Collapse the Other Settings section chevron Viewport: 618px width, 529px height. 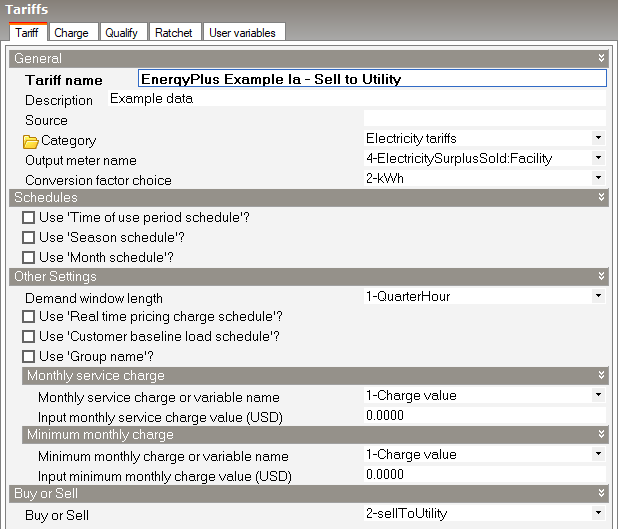(x=600, y=277)
